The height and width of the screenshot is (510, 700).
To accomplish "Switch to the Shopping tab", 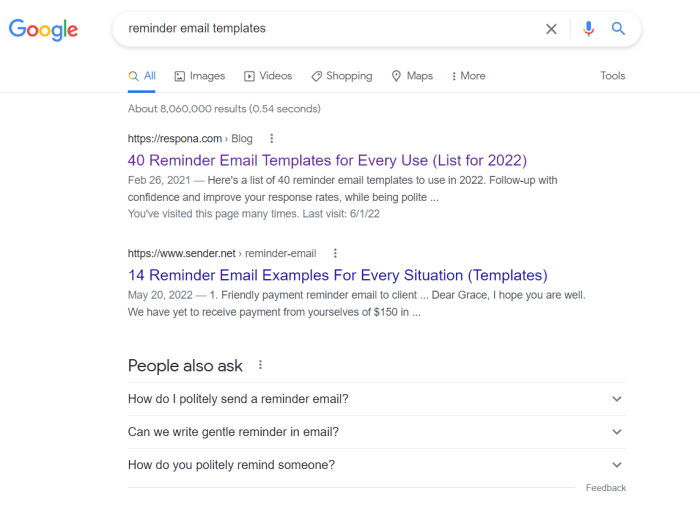I will point(342,76).
